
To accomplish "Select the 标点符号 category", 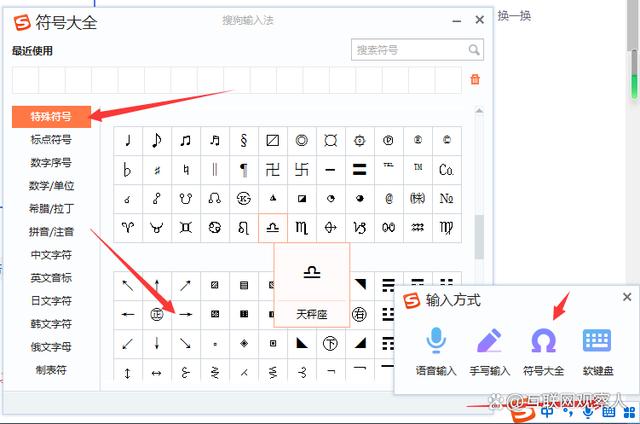I will click(51, 140).
